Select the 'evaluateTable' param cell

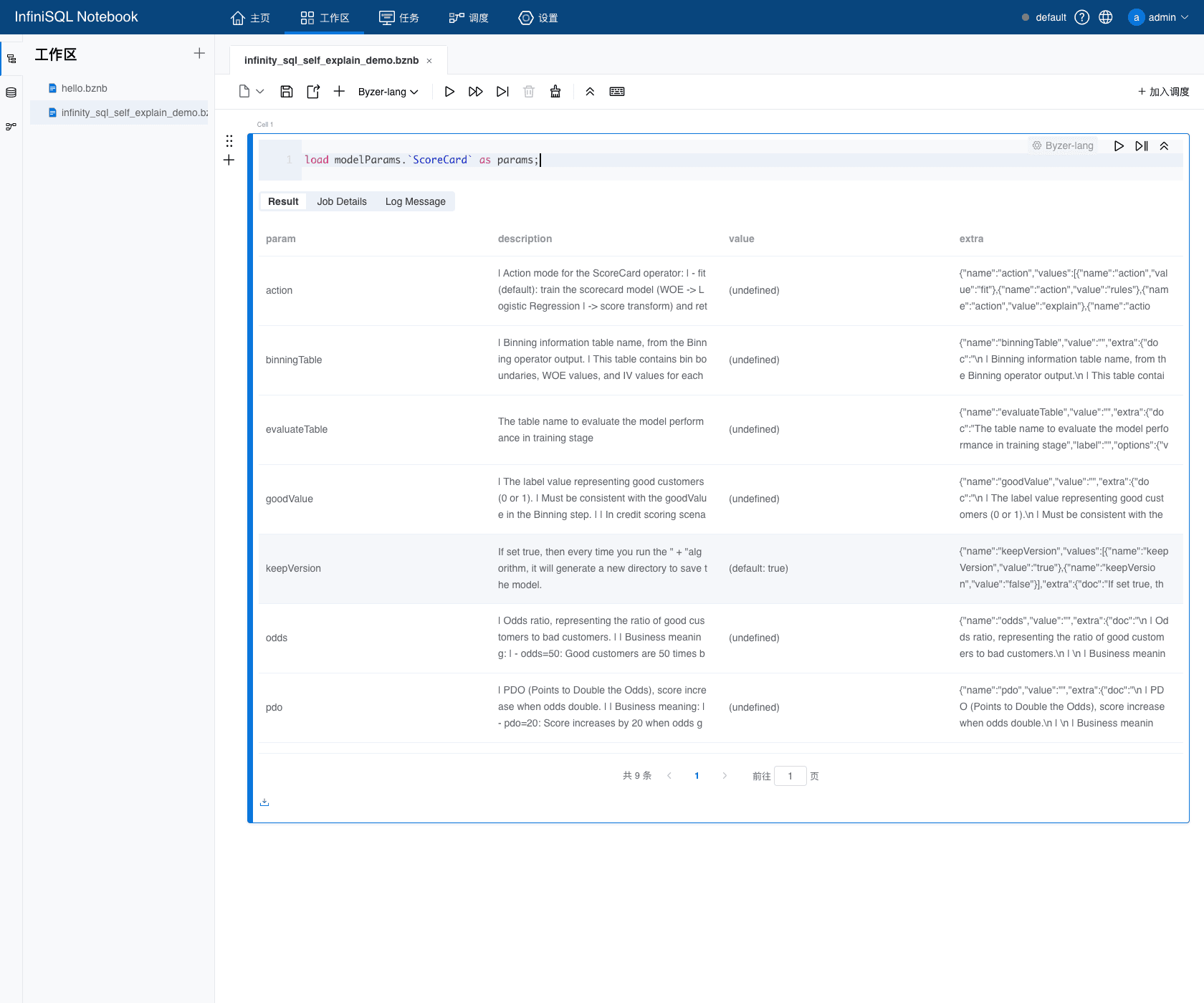pos(297,429)
